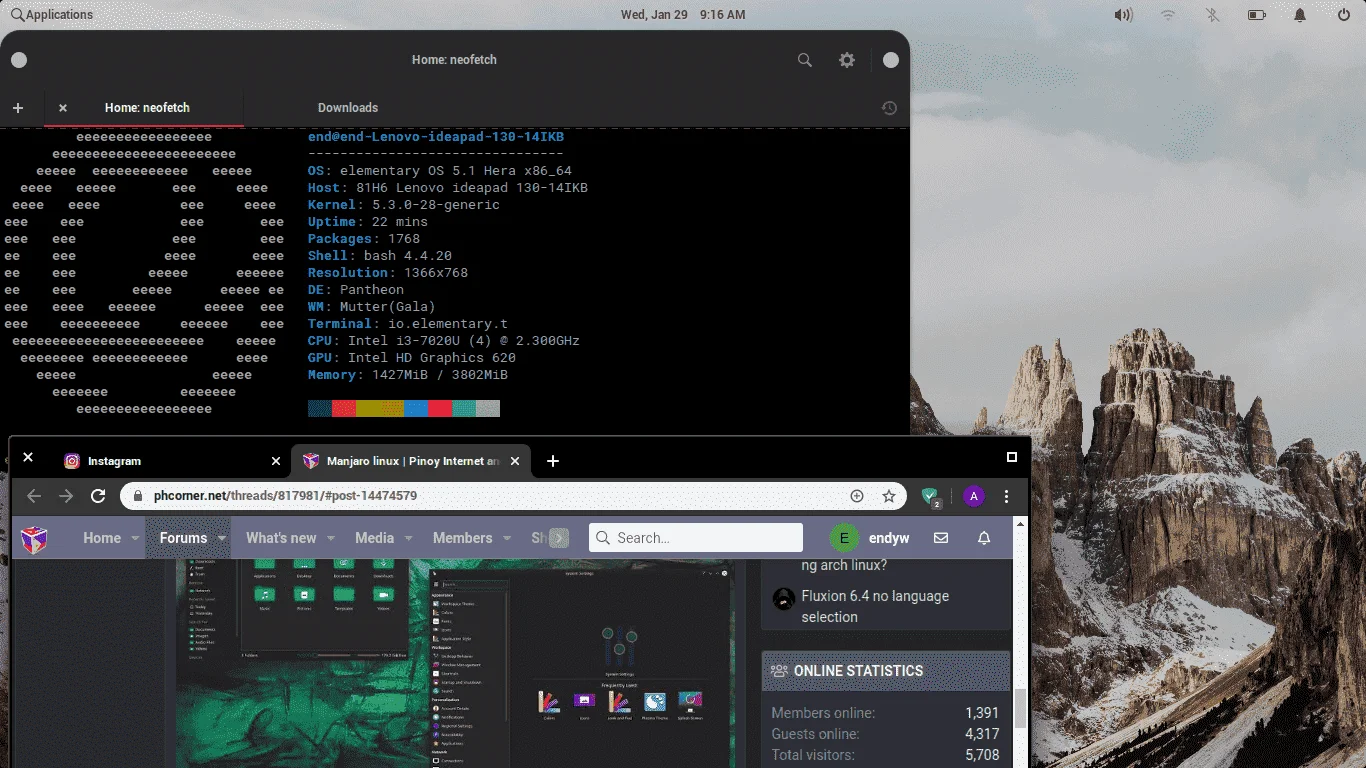The width and height of the screenshot is (1366, 768).
Task: Click 'CPU: Intel i3-7020U' terminal line
Action: pos(444,341)
